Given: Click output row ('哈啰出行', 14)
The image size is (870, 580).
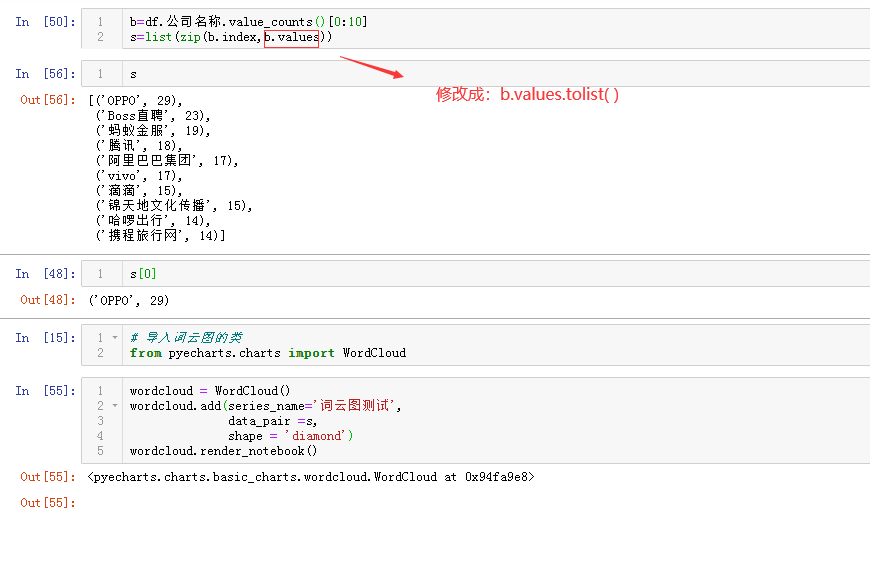Looking at the screenshot, I should point(153,220).
